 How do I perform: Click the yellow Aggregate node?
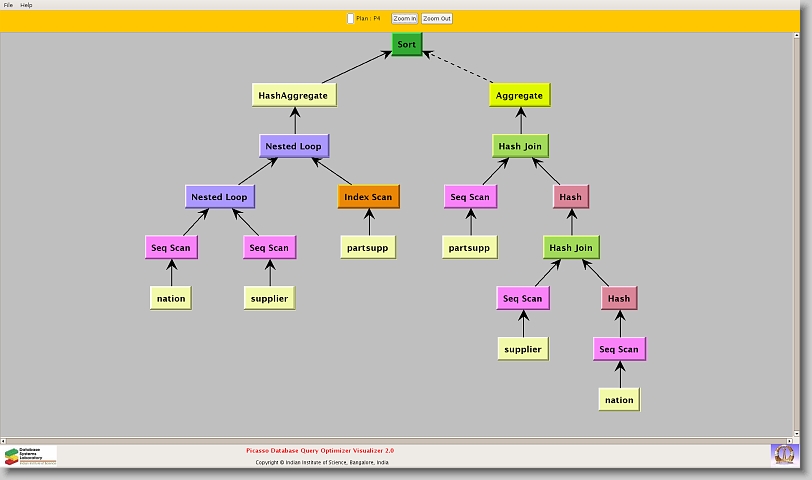point(519,96)
